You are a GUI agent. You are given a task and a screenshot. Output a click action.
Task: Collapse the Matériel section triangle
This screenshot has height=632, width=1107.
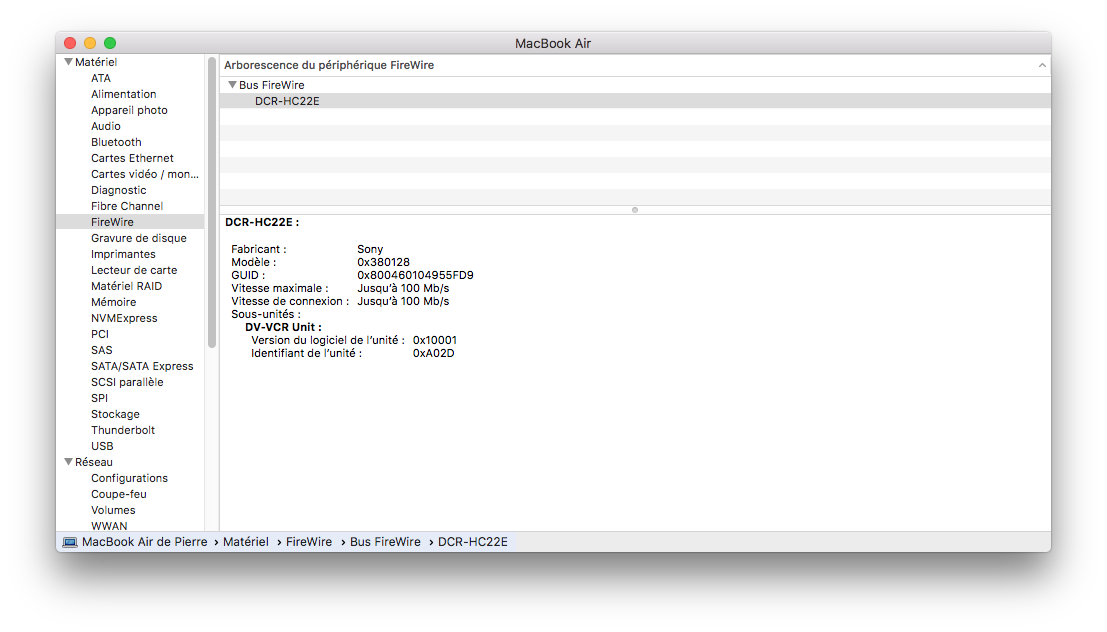pyautogui.click(x=68, y=62)
